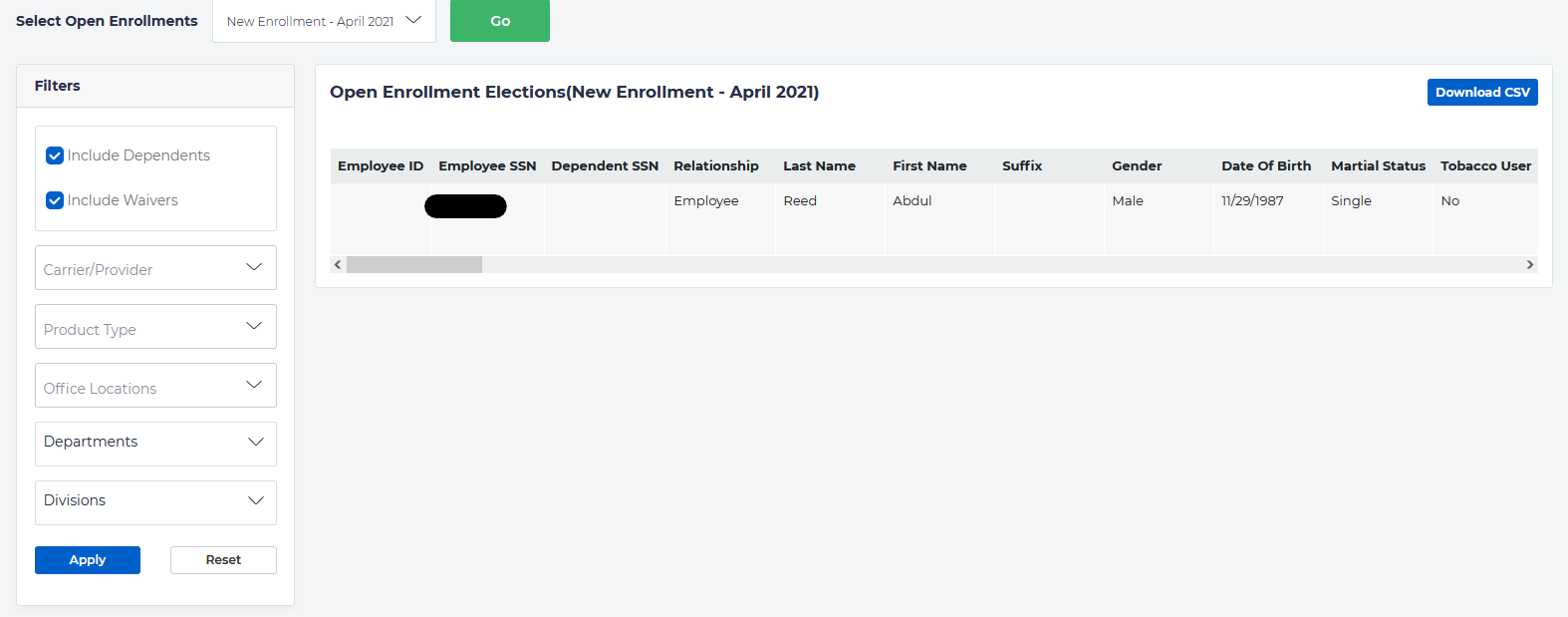
Task: Apply the selected filters
Action: coord(88,560)
